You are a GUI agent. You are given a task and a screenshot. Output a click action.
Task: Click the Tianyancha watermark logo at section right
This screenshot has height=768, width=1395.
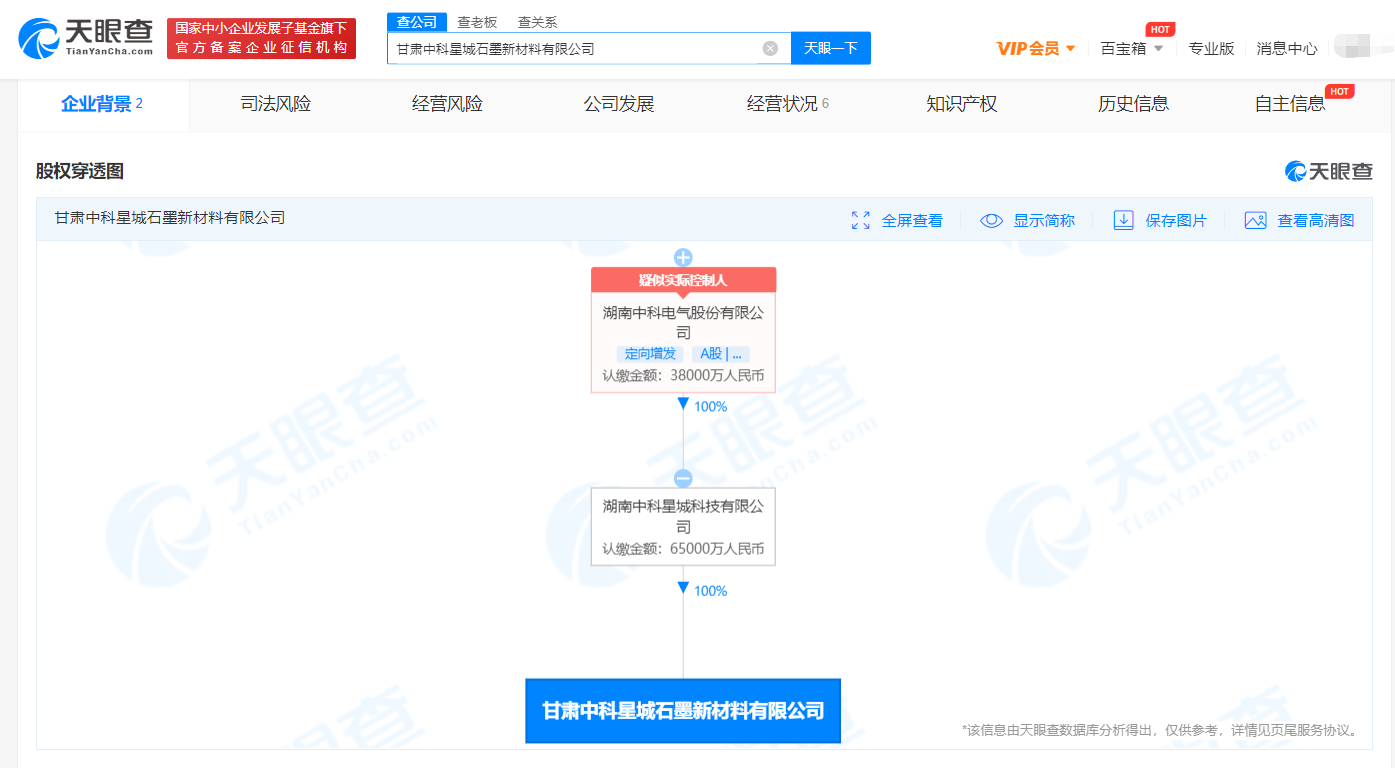pos(1329,171)
